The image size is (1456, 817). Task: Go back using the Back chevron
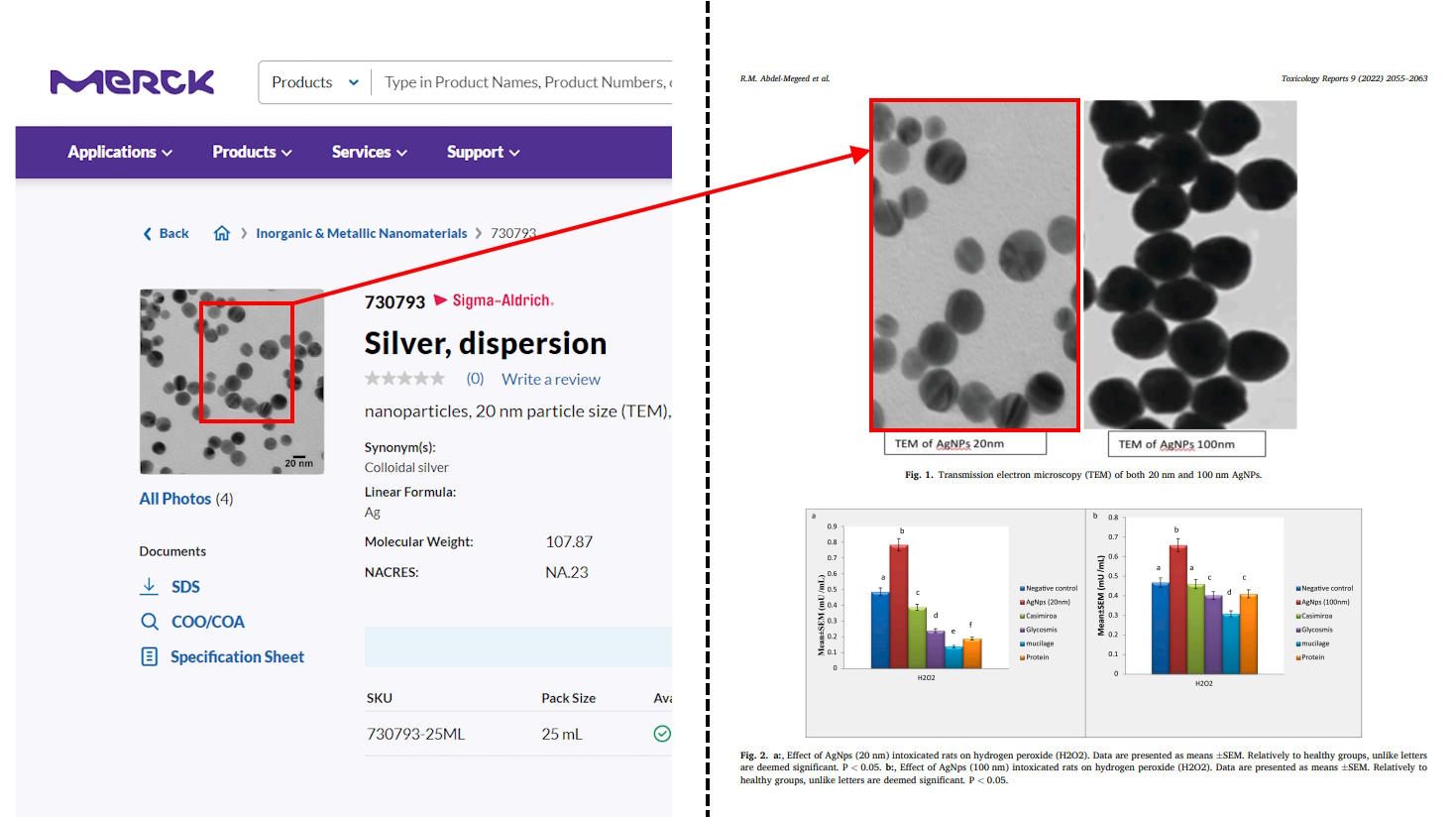pyautogui.click(x=149, y=234)
